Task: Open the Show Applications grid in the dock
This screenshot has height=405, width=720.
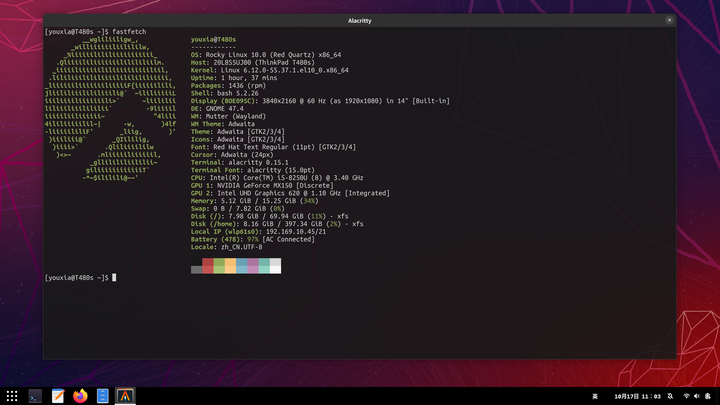Action: pos(12,396)
